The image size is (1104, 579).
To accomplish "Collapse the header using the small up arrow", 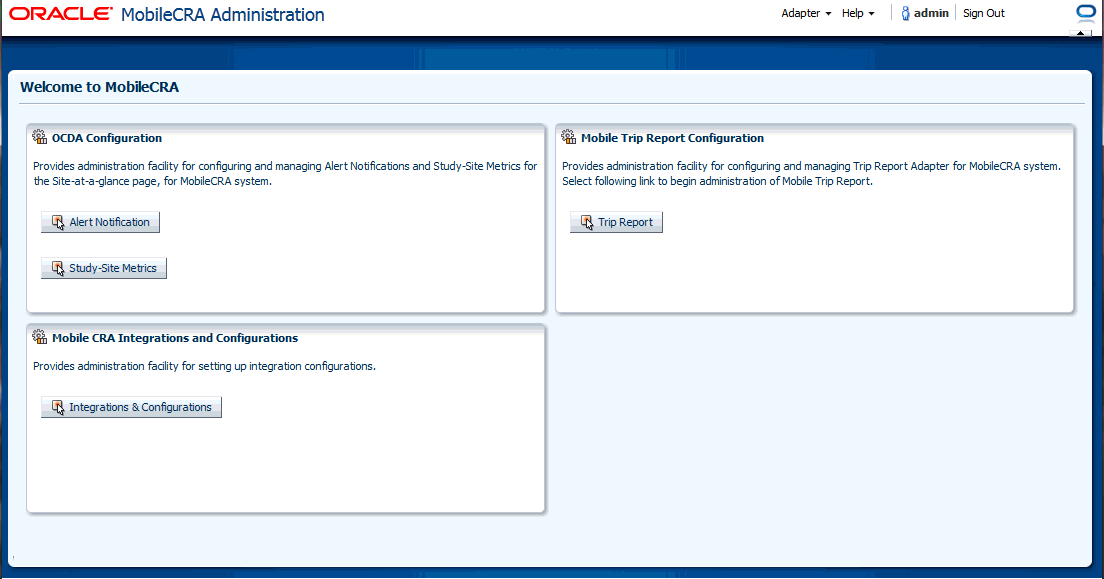I will pyautogui.click(x=1081, y=33).
